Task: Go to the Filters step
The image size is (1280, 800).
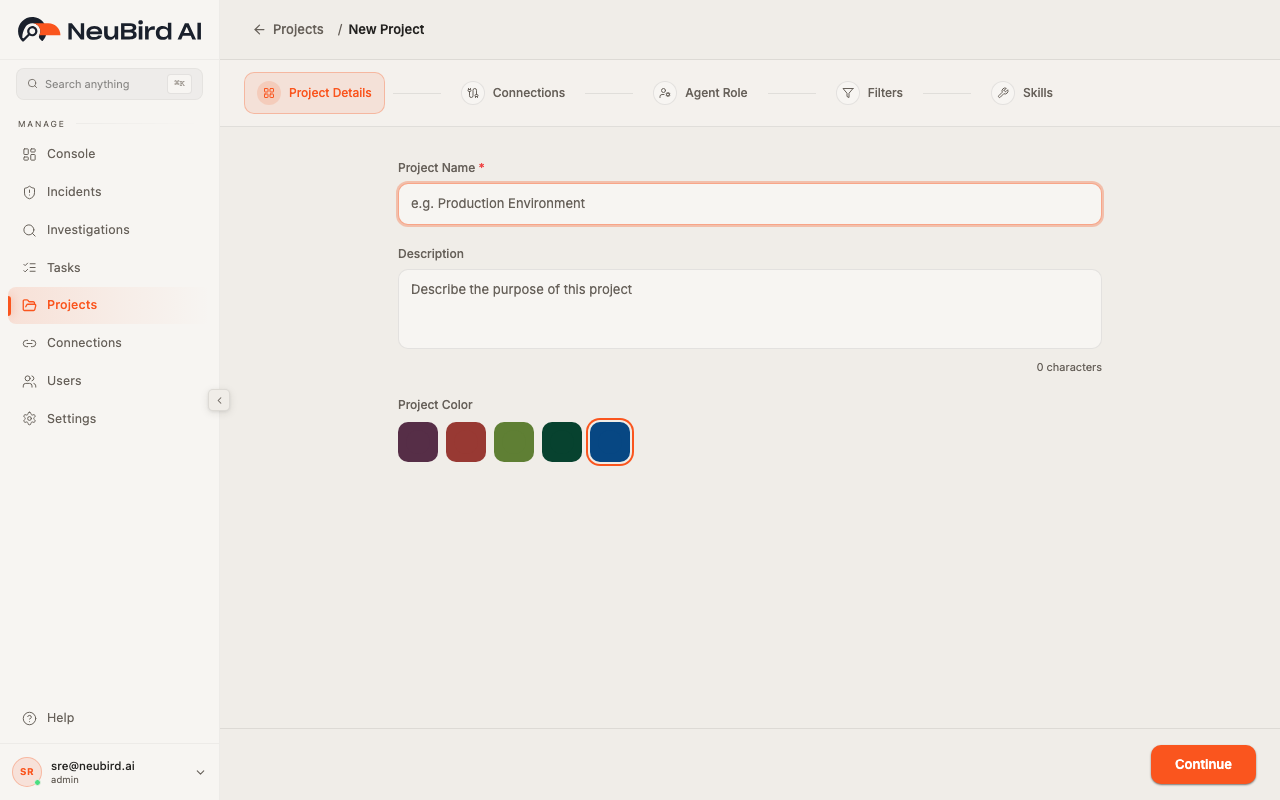Action: 870,92
